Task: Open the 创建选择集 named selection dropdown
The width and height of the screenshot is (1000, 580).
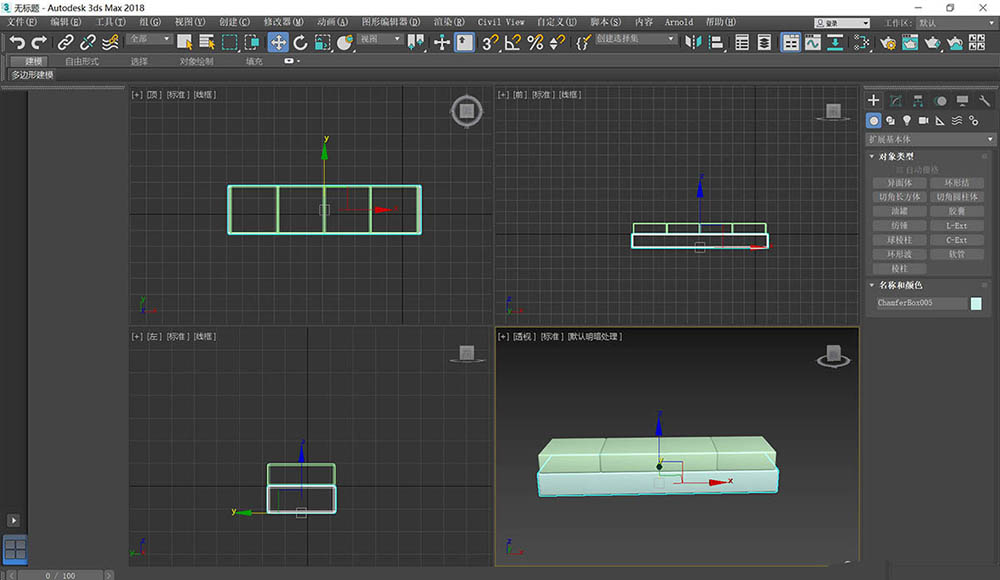Action: (x=636, y=39)
